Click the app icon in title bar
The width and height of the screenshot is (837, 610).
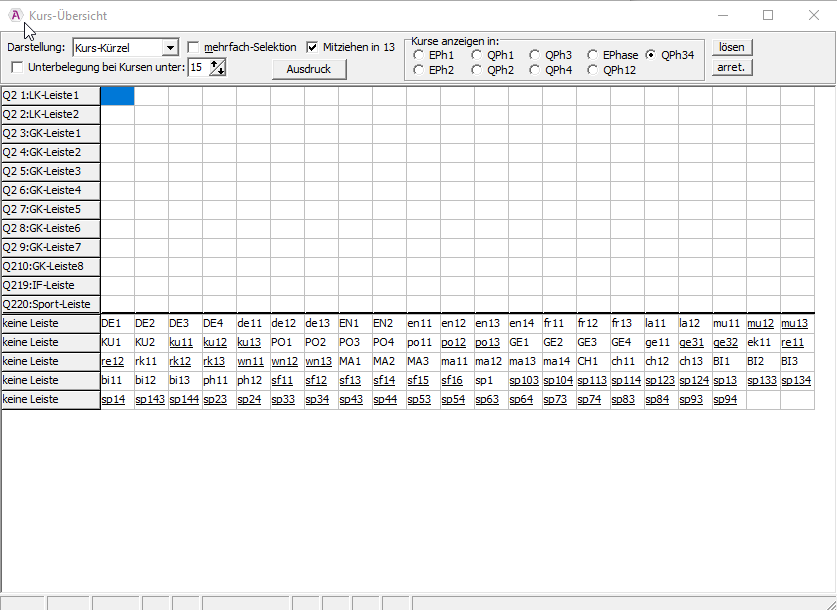(x=16, y=16)
